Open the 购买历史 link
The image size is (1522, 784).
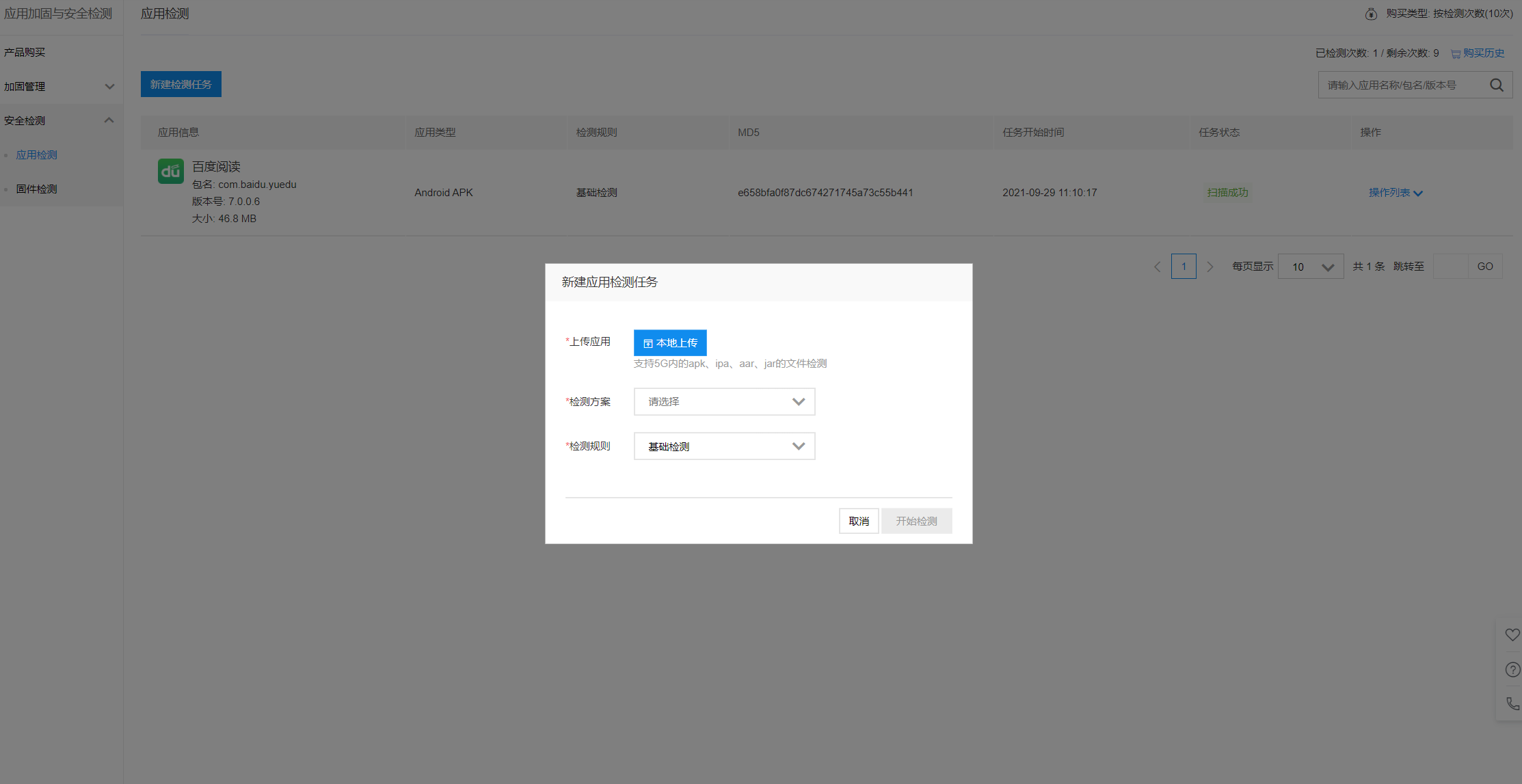coord(1478,53)
